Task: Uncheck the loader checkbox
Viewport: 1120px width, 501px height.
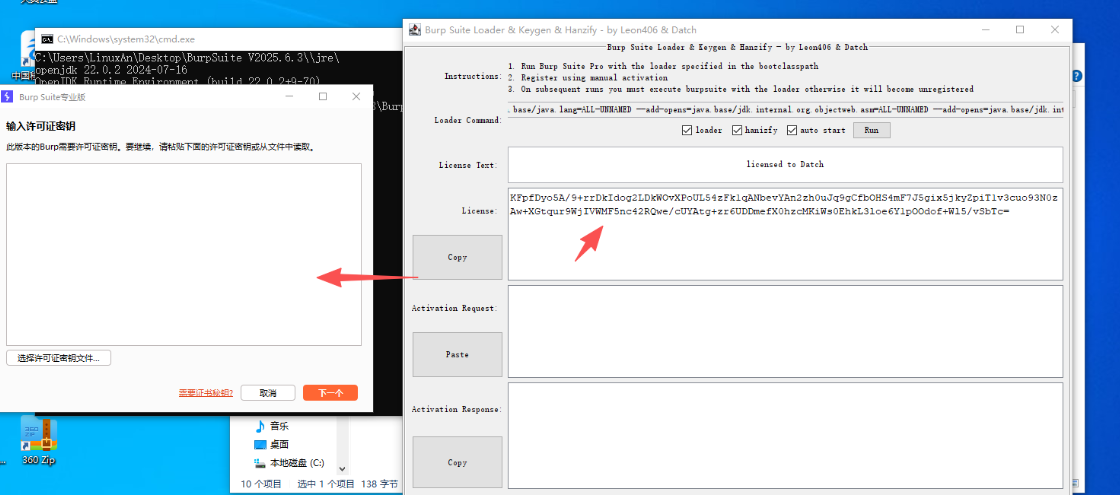Action: (x=686, y=130)
